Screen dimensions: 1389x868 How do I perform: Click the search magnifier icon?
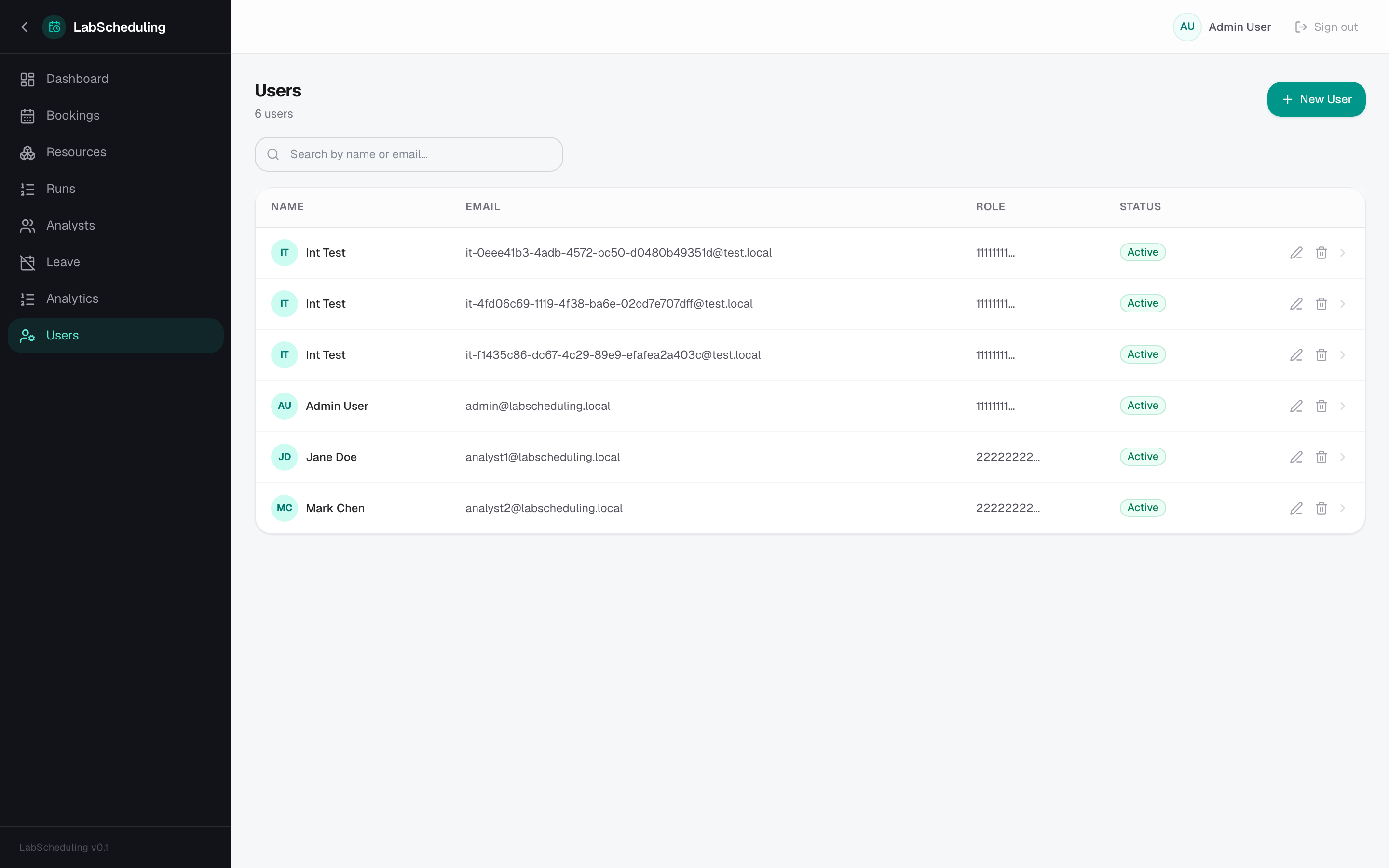click(273, 154)
